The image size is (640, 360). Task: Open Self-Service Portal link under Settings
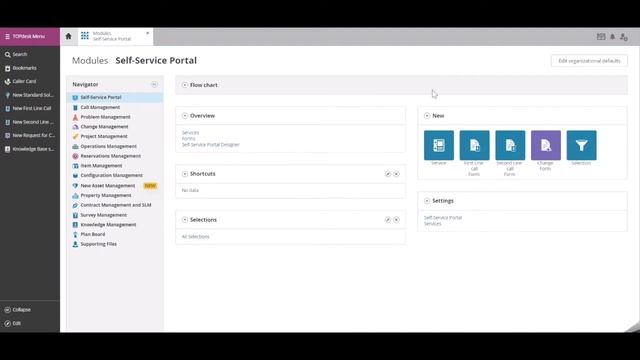point(443,218)
